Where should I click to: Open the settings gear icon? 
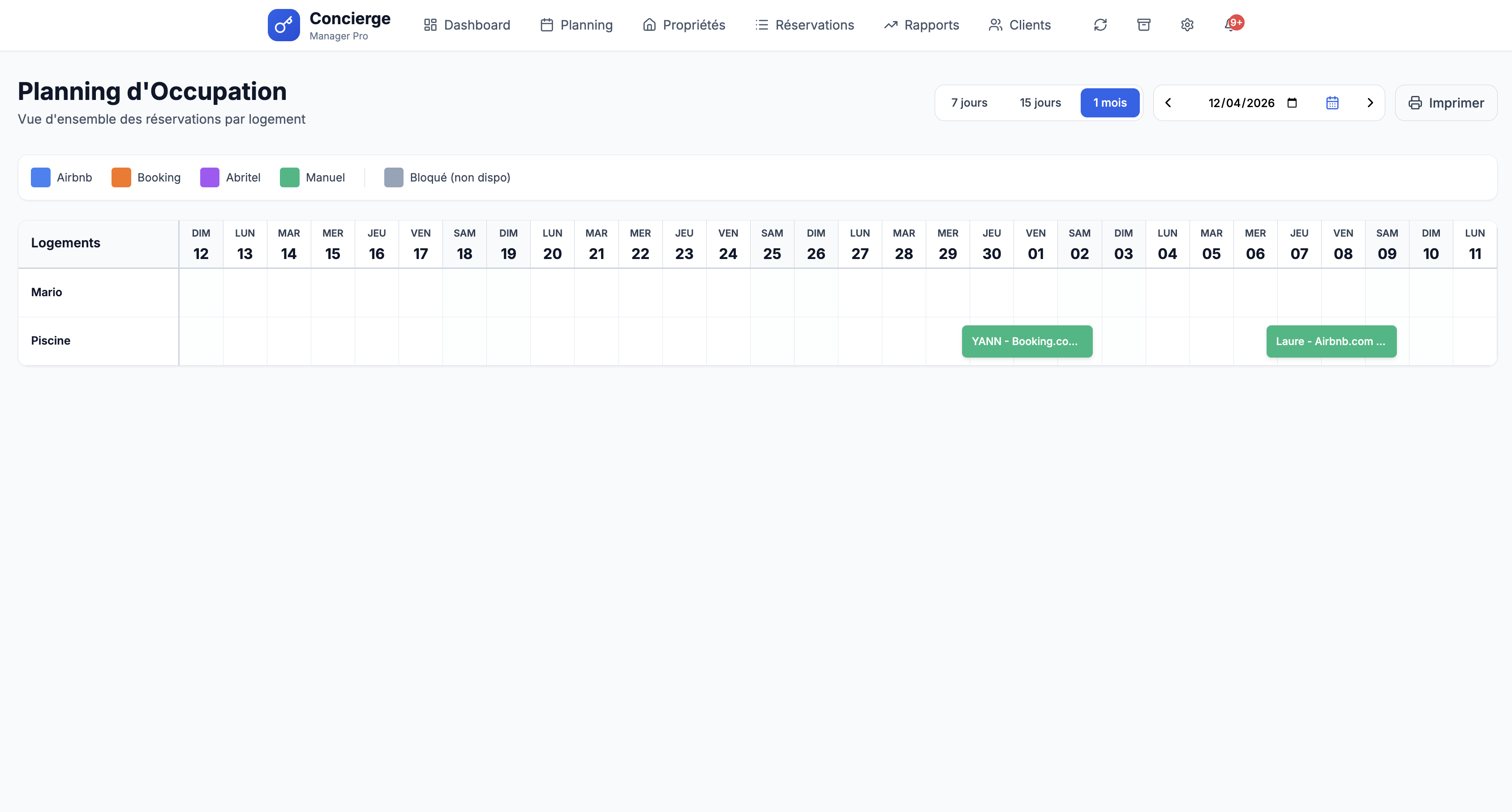[x=1187, y=25]
